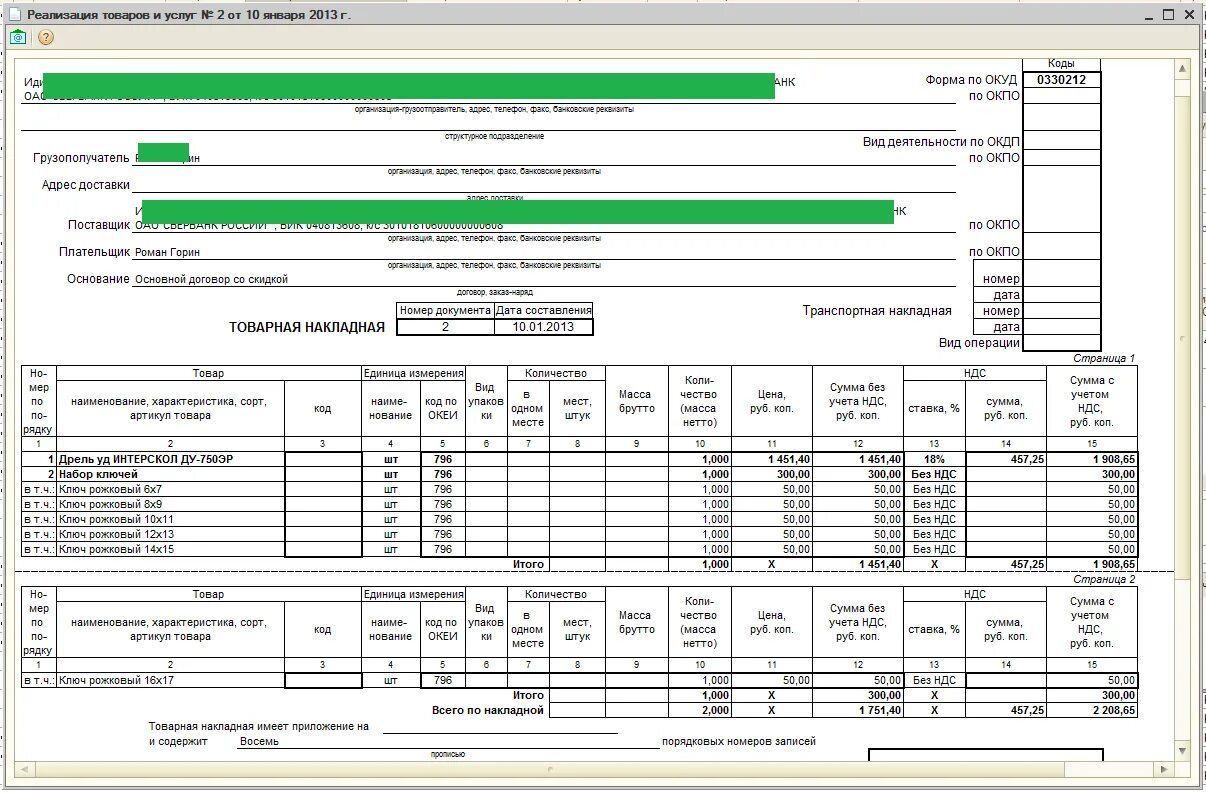Click the Страница 2 page marker

click(1104, 579)
